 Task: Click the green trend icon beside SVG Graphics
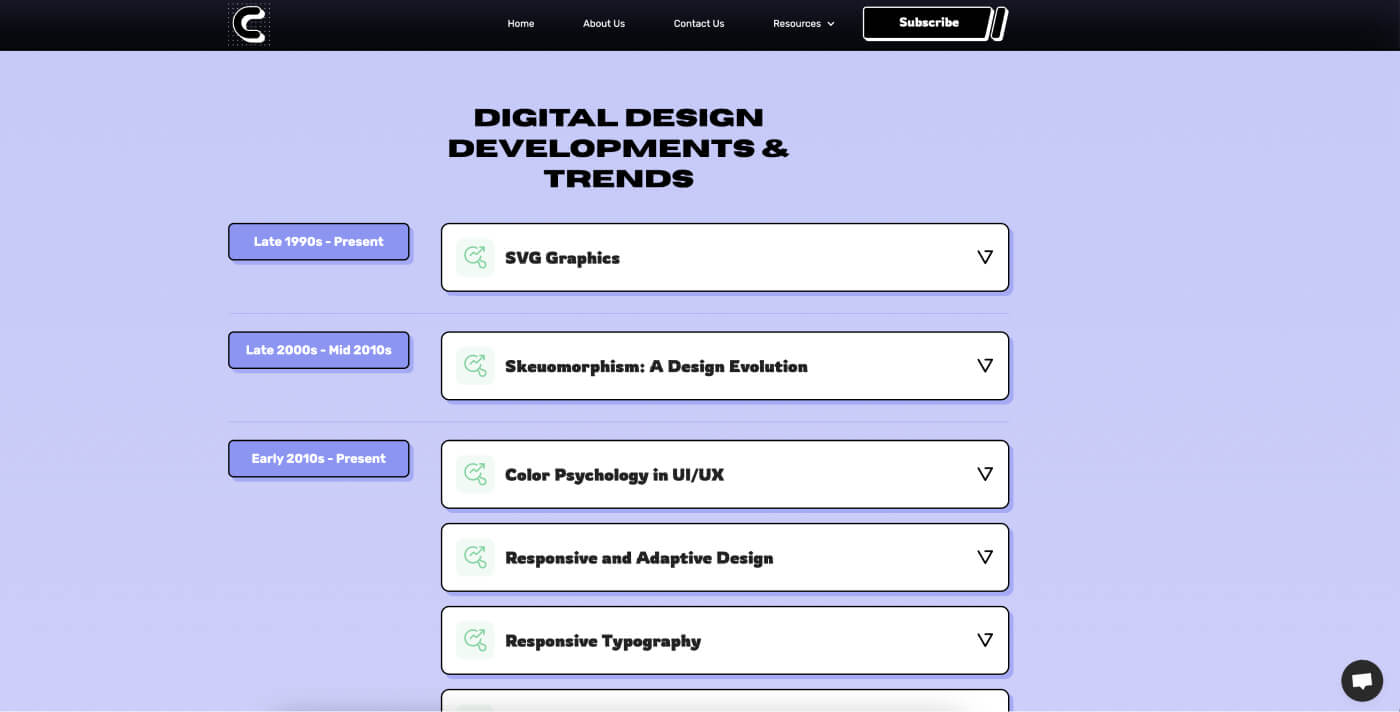475,257
